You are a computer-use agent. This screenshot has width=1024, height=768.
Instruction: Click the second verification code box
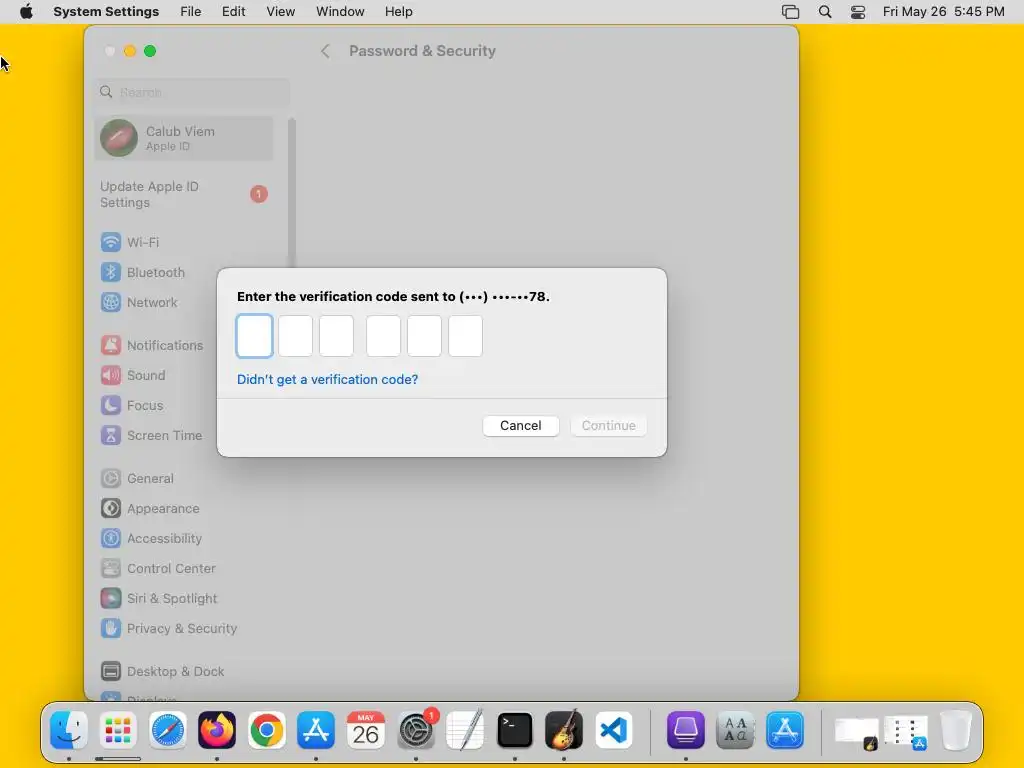click(x=295, y=336)
